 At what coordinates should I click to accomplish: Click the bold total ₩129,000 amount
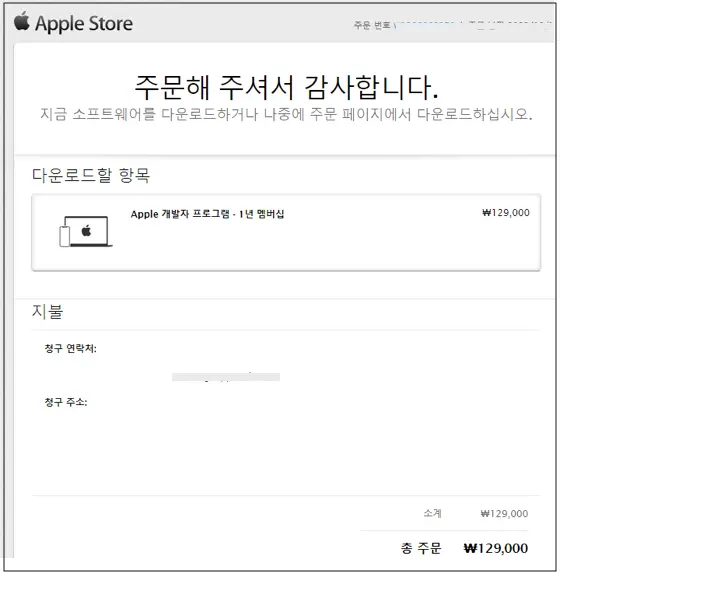click(496, 548)
